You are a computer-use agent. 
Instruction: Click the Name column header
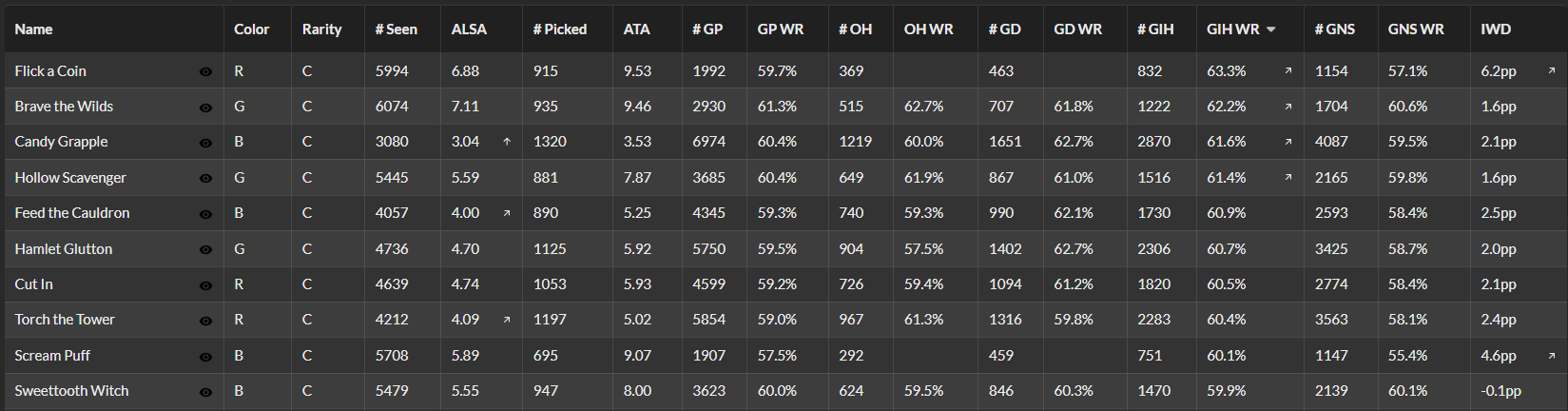click(33, 29)
